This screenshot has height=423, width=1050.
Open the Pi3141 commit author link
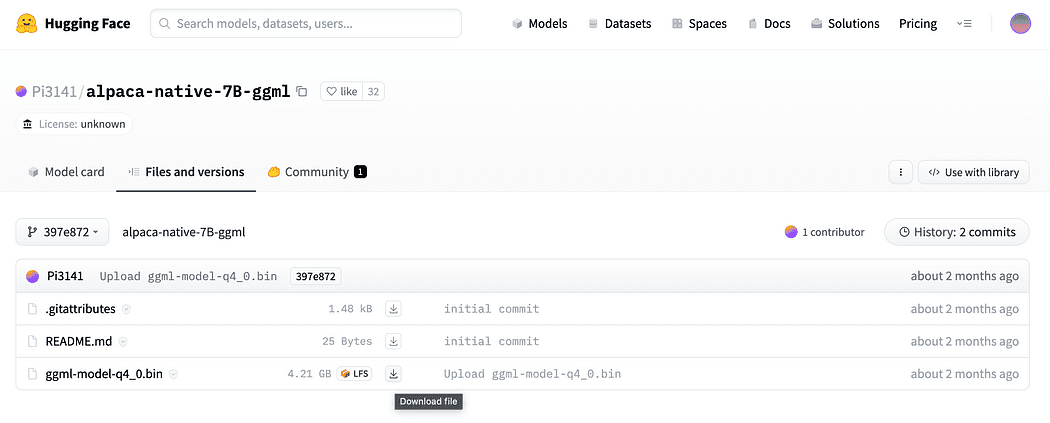tap(65, 276)
